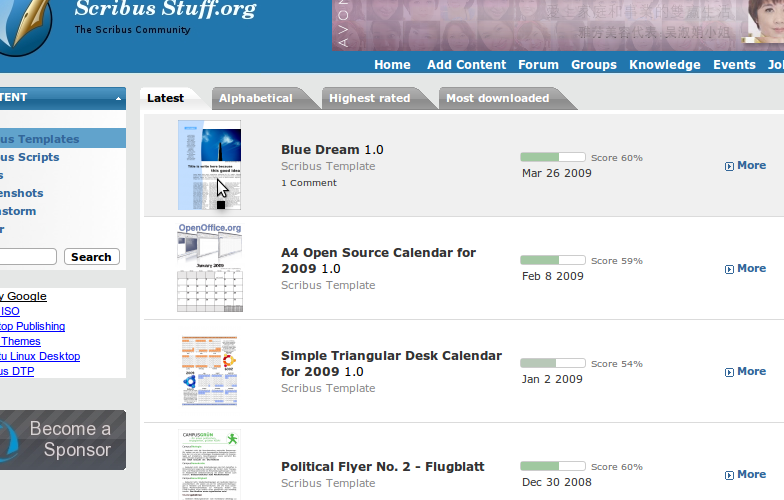
Task: Open the Simple Triangular Desk Calendar thumbnail
Action: coord(210,370)
